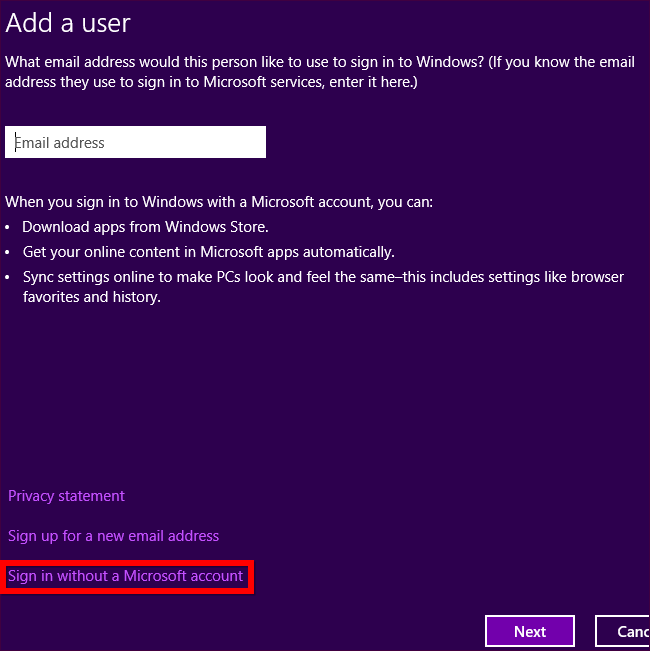The height and width of the screenshot is (651, 650).
Task: Click 'Sync settings online' bullet text
Action: (x=323, y=287)
